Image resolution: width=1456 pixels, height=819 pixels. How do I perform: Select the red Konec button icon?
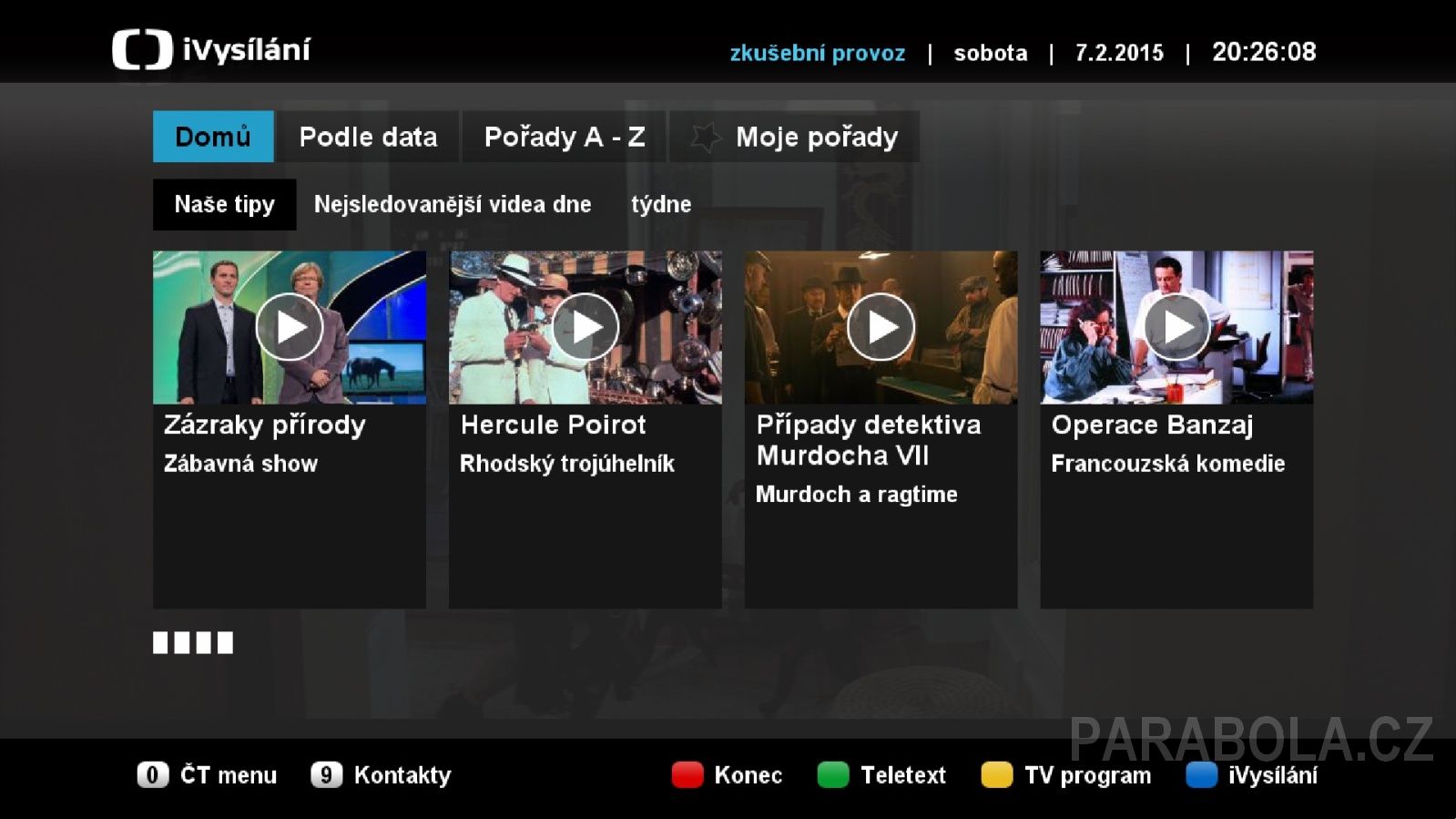click(x=687, y=774)
